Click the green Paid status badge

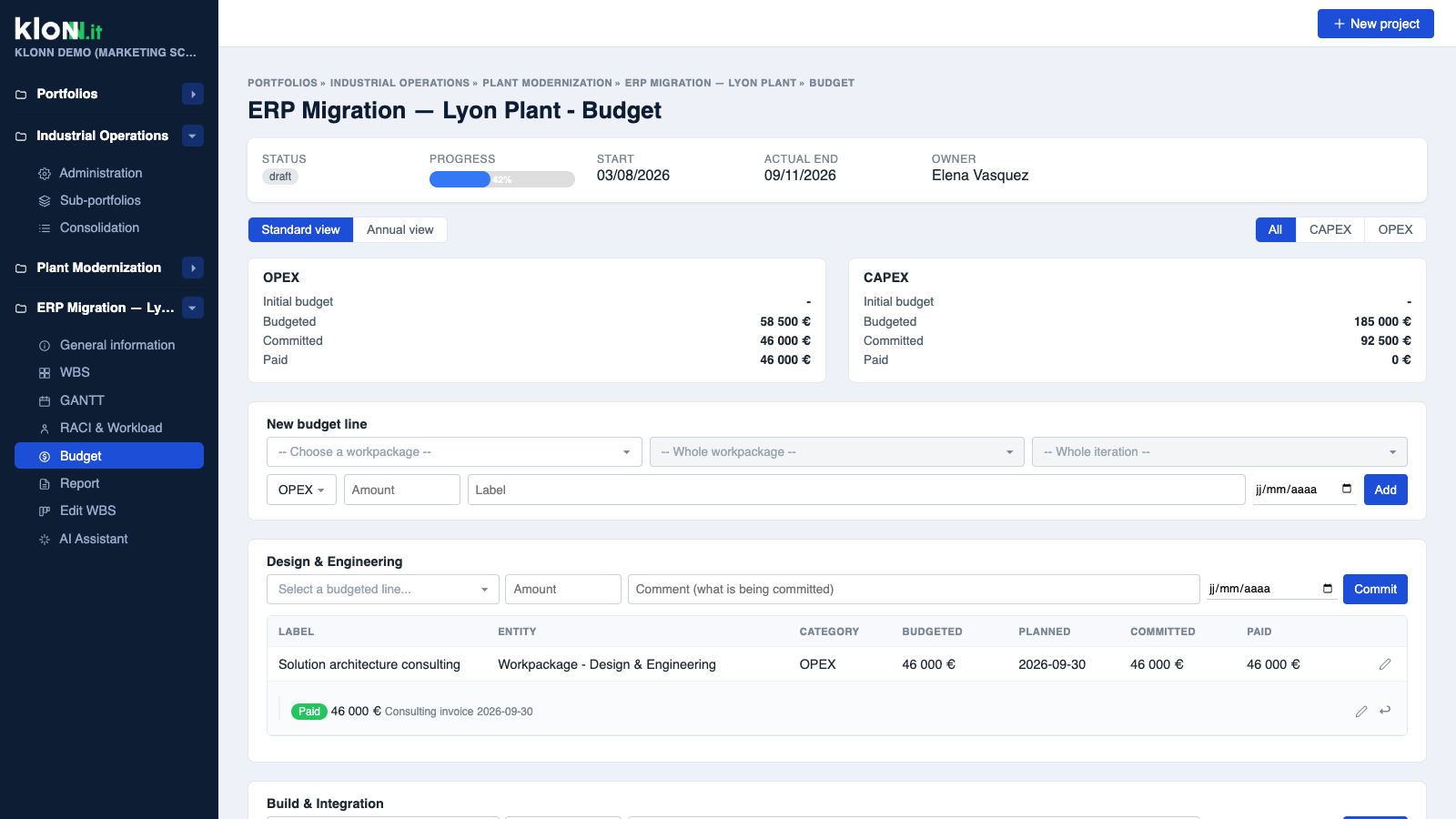pyautogui.click(x=309, y=712)
